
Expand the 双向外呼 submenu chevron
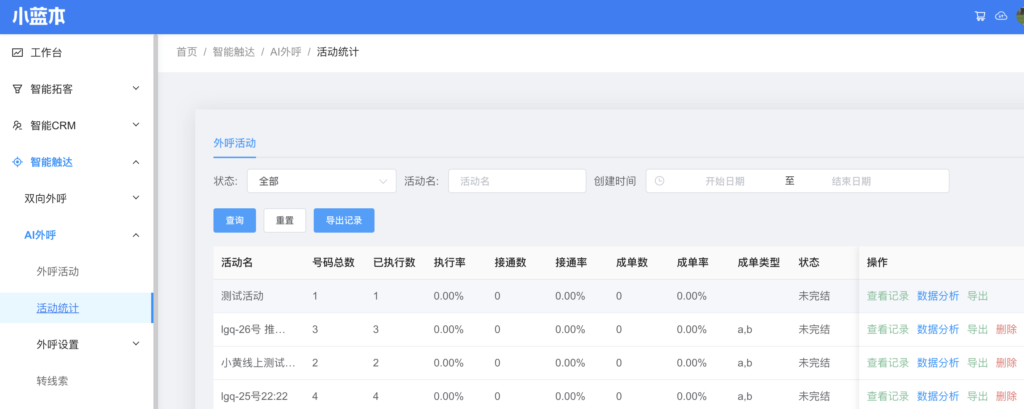tap(136, 199)
